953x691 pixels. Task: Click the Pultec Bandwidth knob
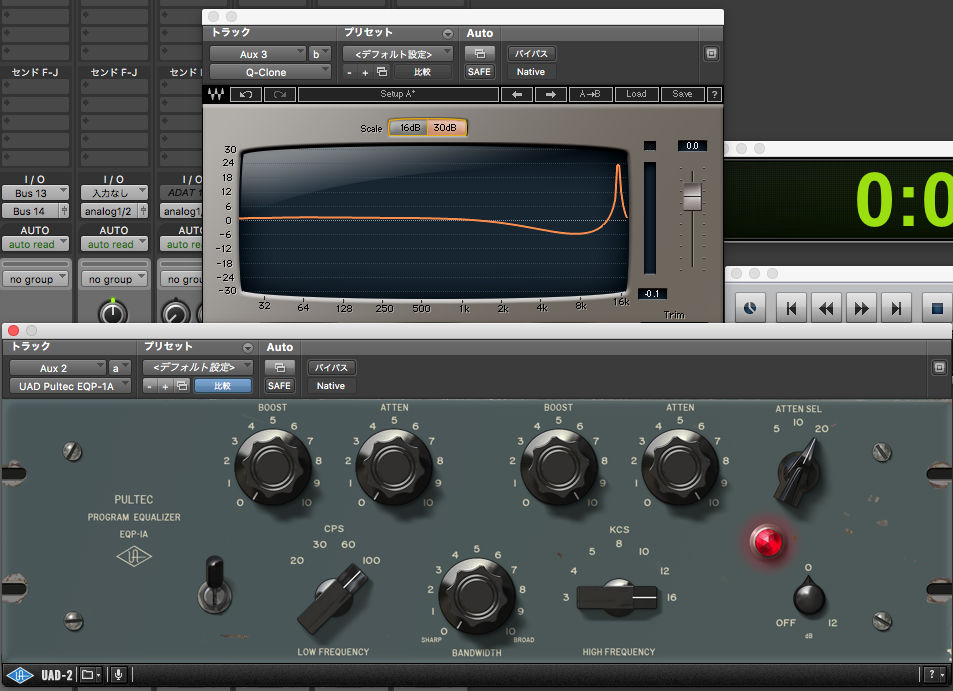[x=476, y=596]
